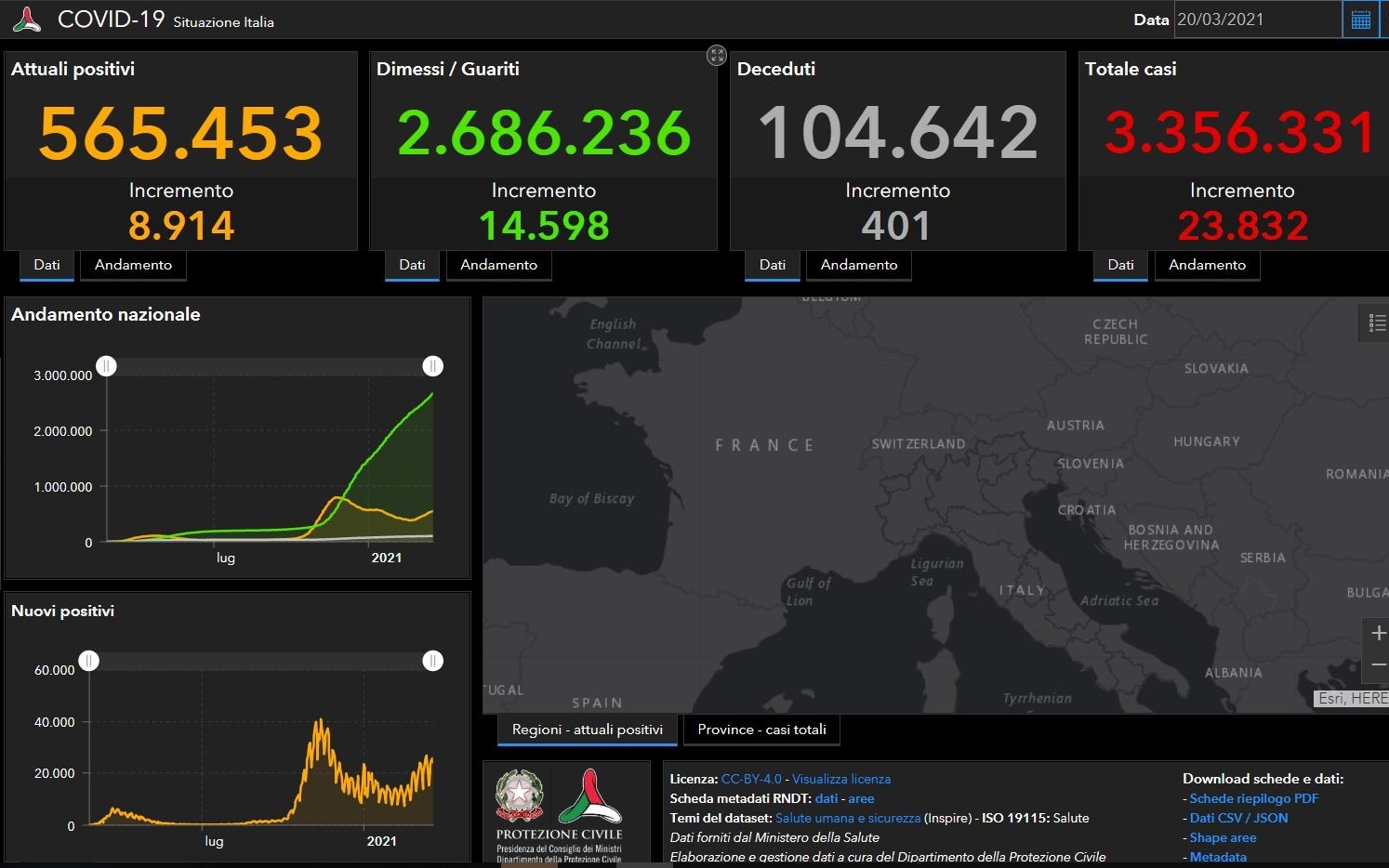Click the Italian Republic emblem logo
Image resolution: width=1389 pixels, height=868 pixels.
point(520,796)
